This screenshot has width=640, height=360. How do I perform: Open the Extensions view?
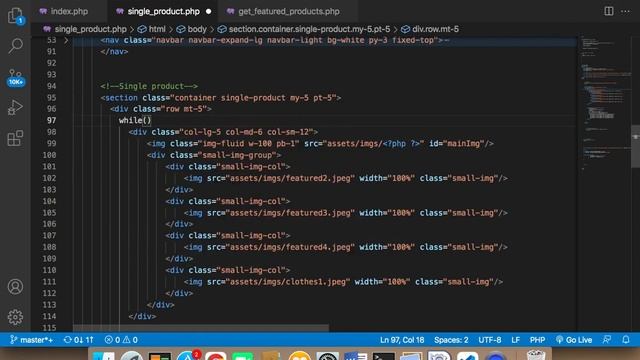tap(15, 138)
